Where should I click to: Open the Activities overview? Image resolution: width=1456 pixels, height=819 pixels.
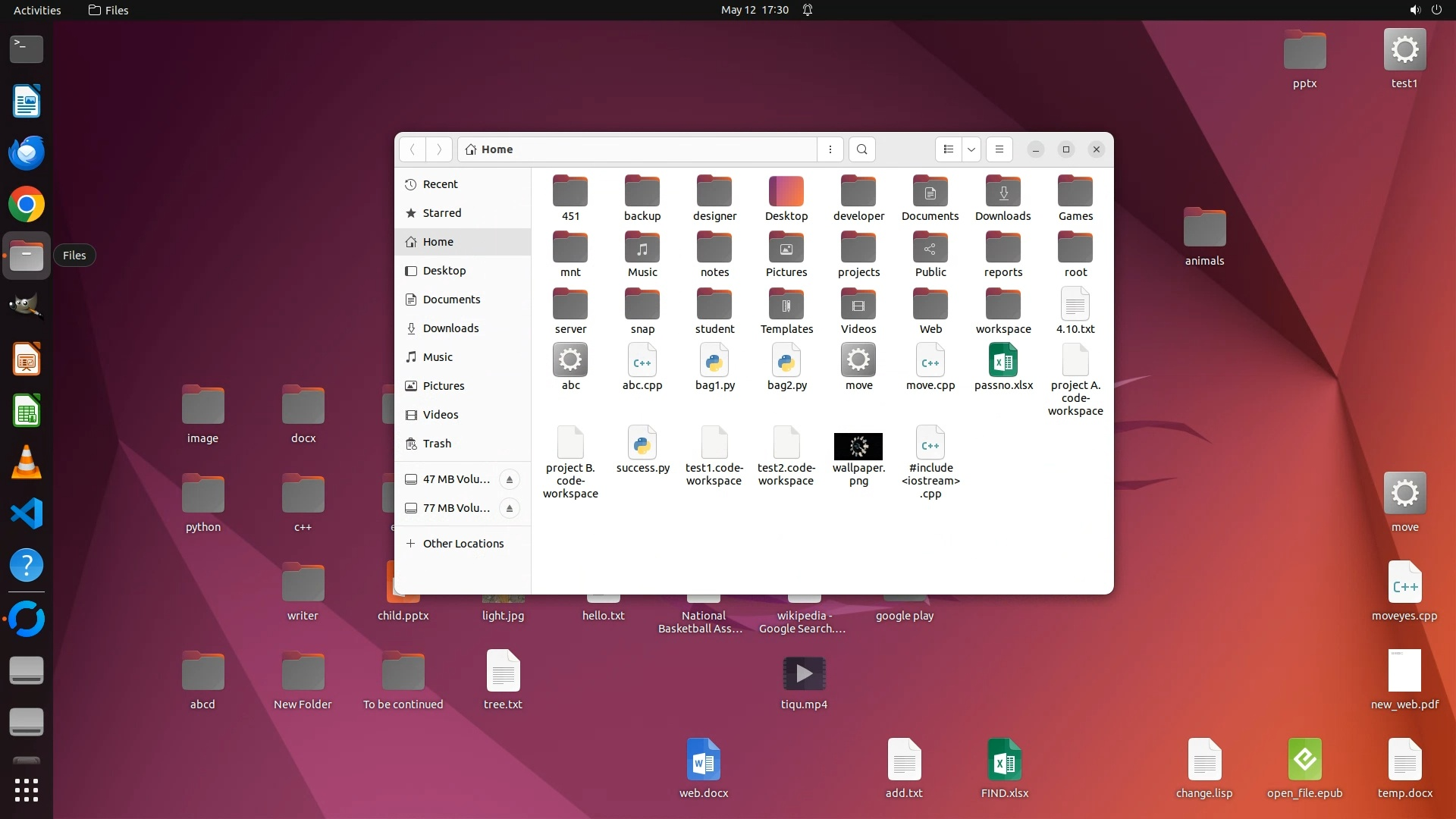coord(37,10)
